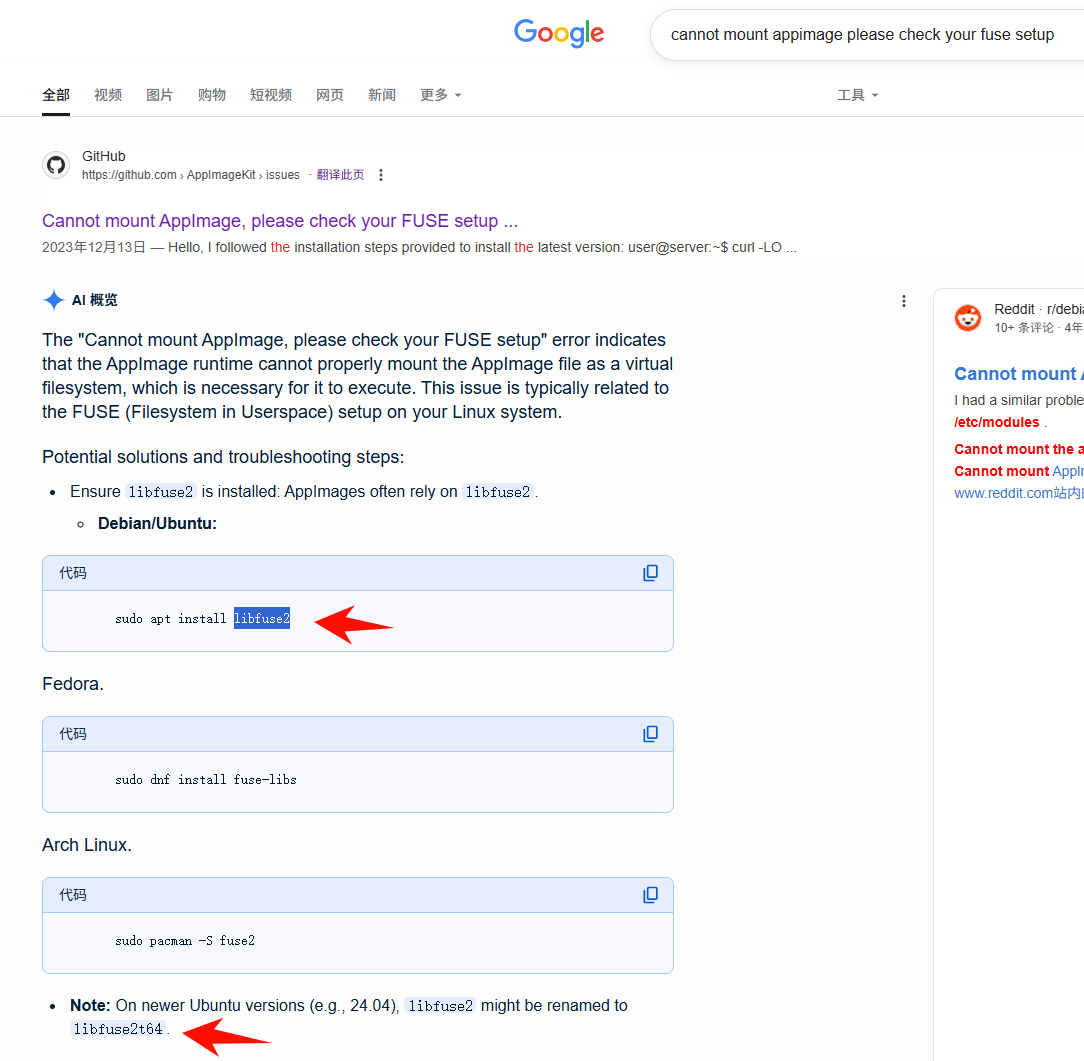Open the Reddit 'Cannot mount' card title

tap(1019, 374)
